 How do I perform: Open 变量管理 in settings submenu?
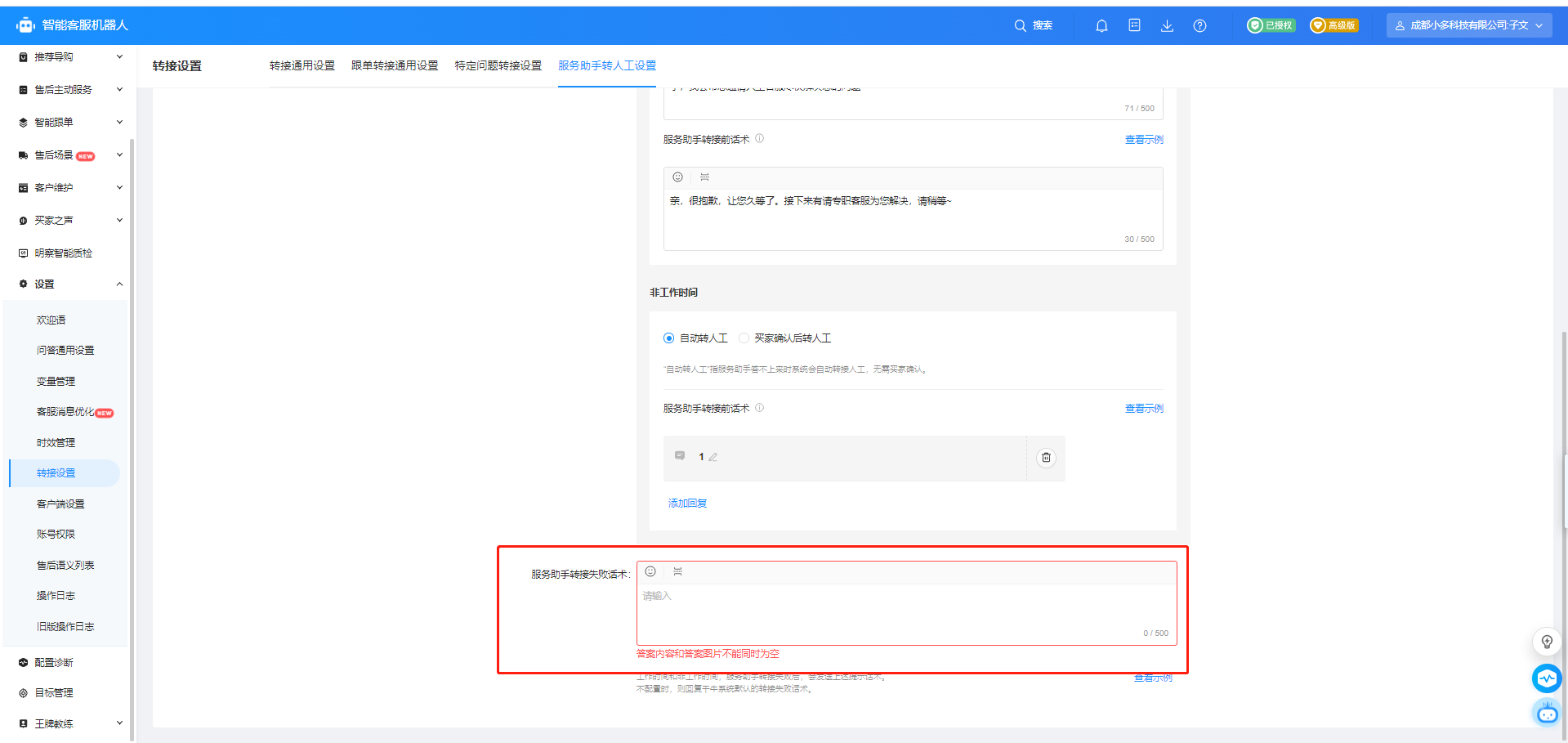56,382
